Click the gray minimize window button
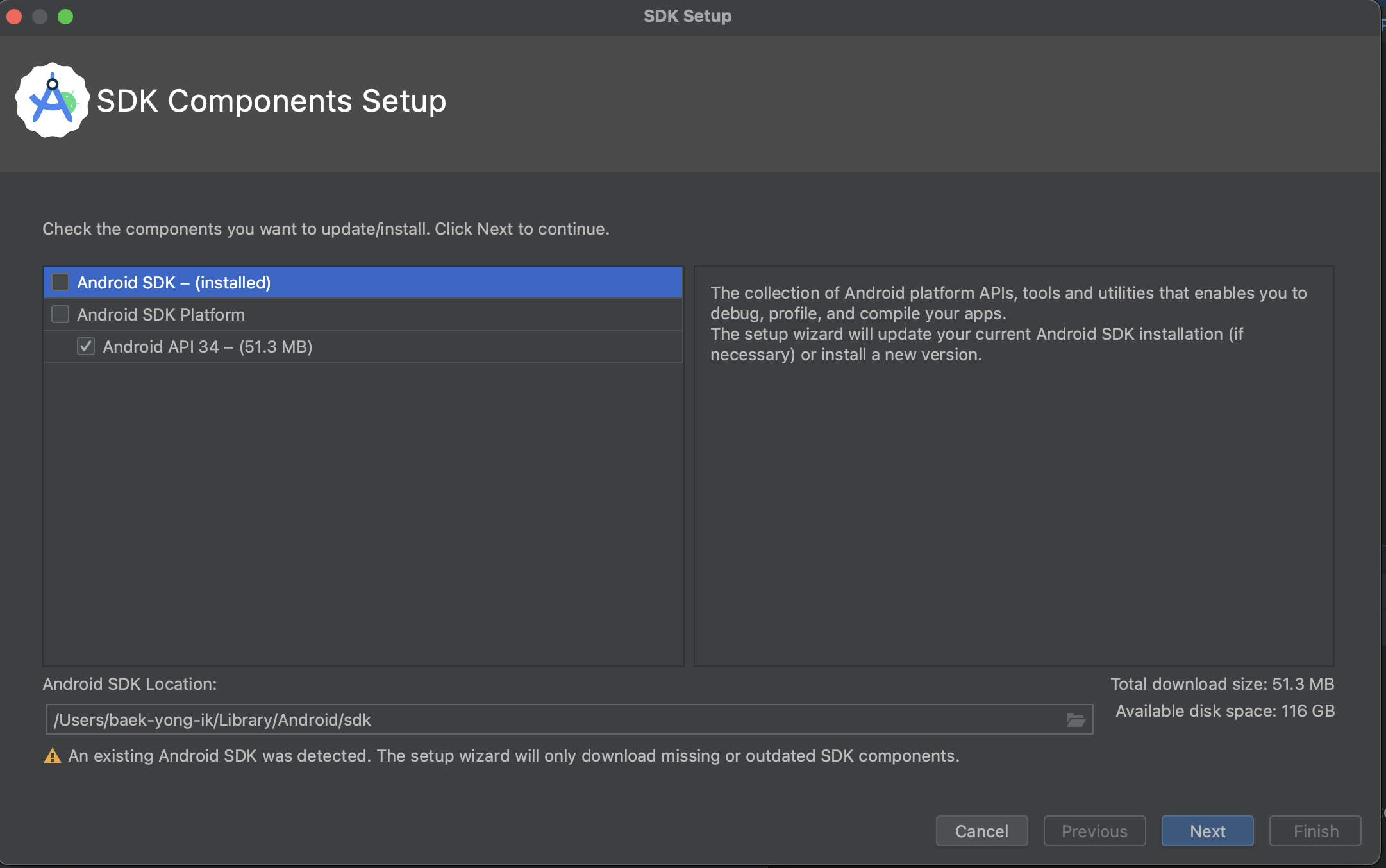The image size is (1386, 868). [40, 16]
